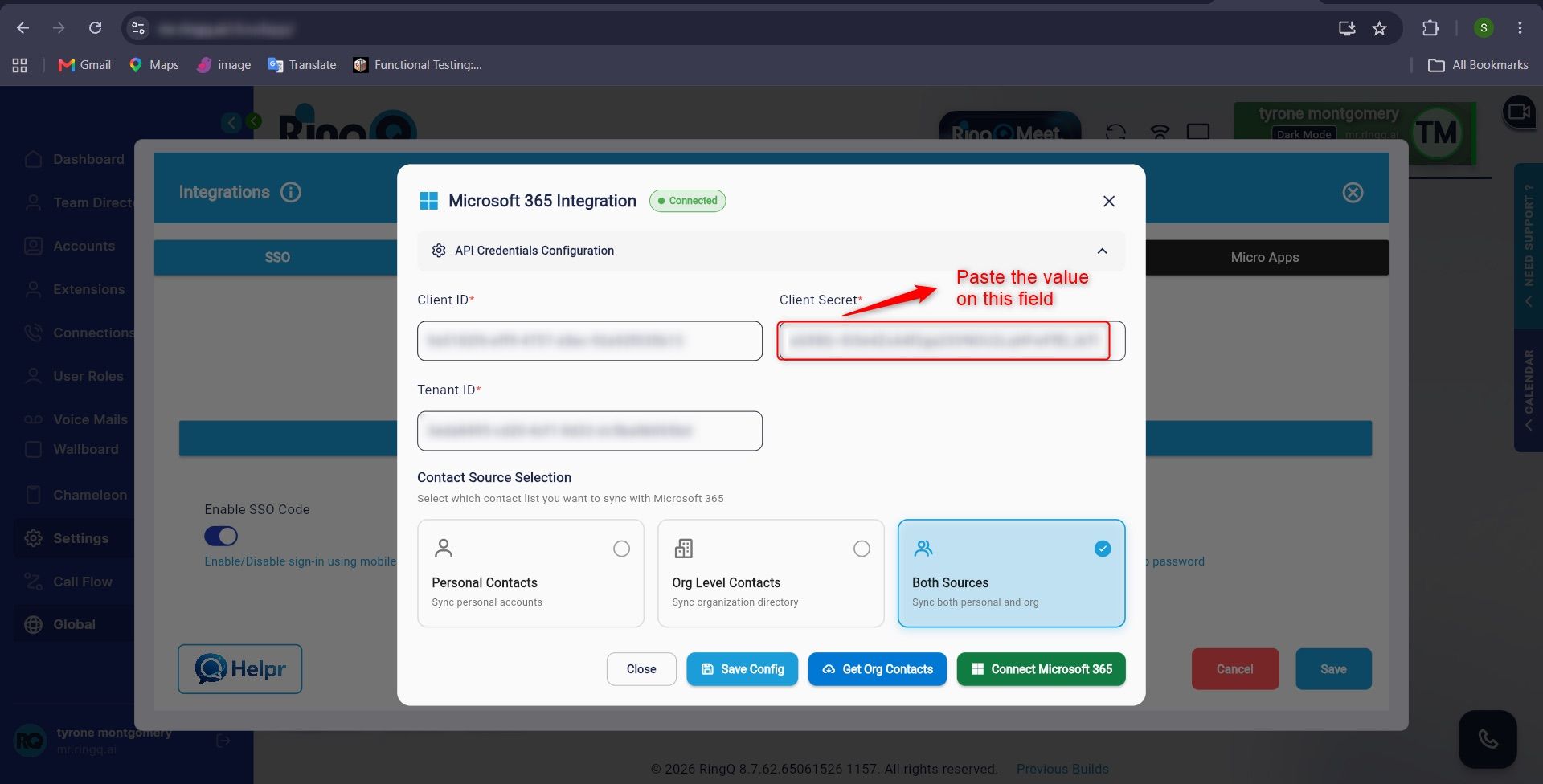1543x784 pixels.
Task: Click the Windows logo in dialog title
Action: pyautogui.click(x=429, y=201)
